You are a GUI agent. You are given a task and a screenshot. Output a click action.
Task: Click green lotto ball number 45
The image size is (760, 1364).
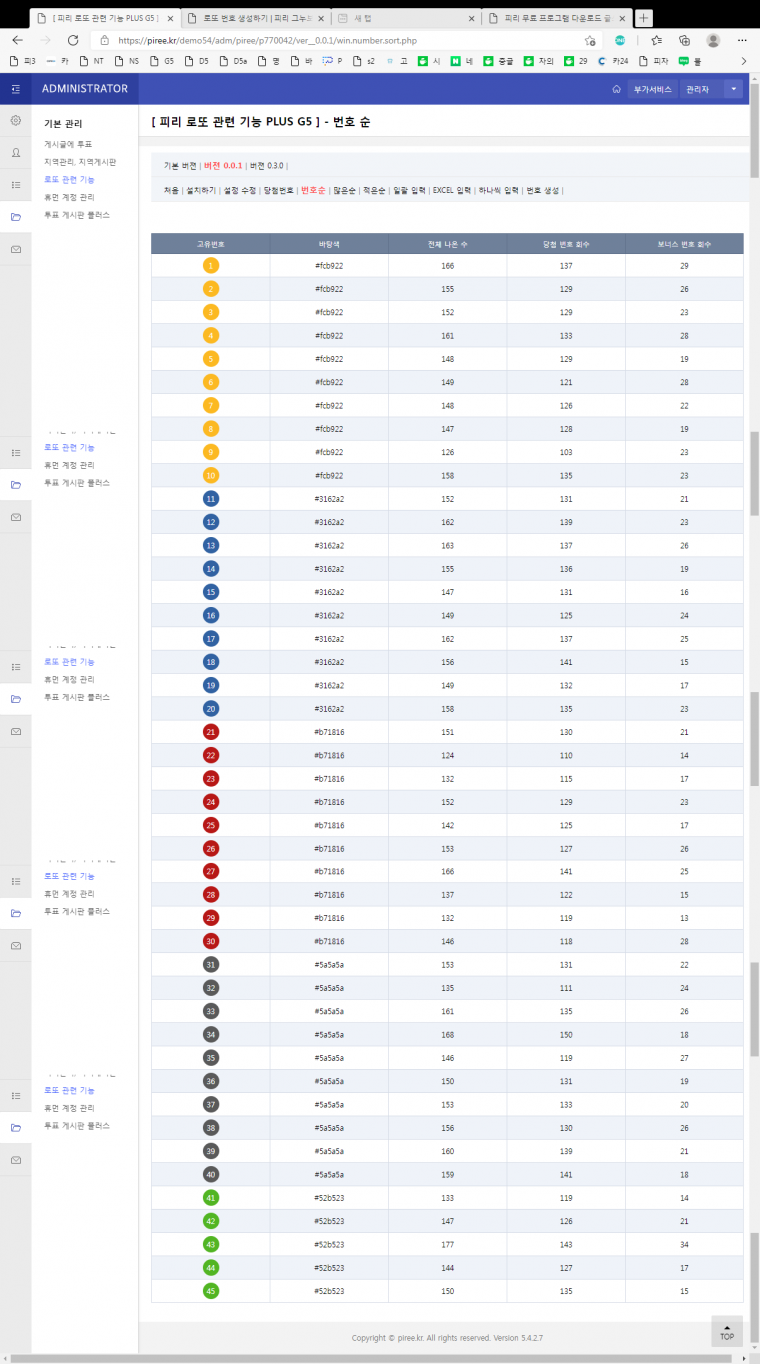point(211,1290)
